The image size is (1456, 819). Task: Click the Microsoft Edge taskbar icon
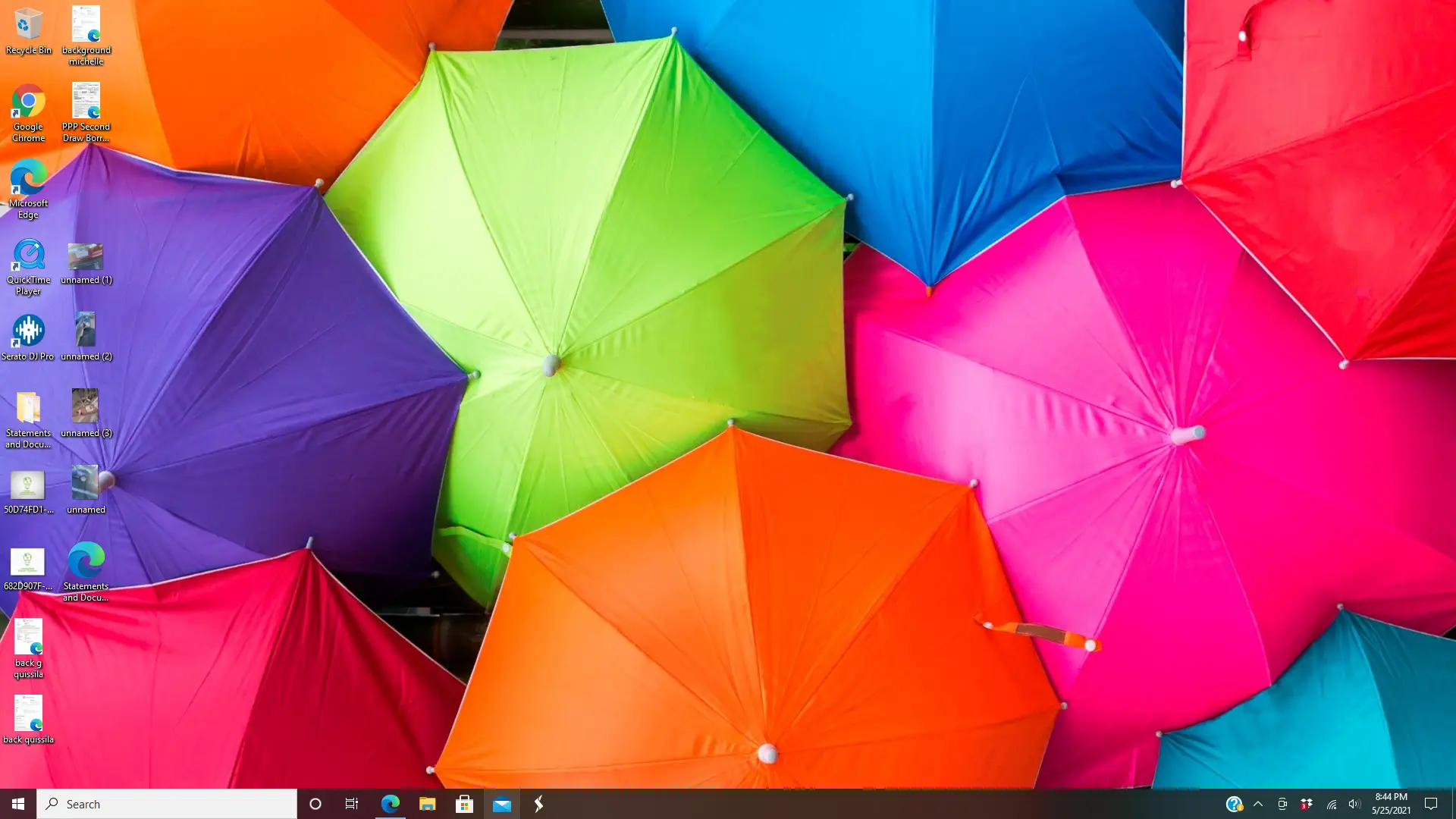pos(390,804)
